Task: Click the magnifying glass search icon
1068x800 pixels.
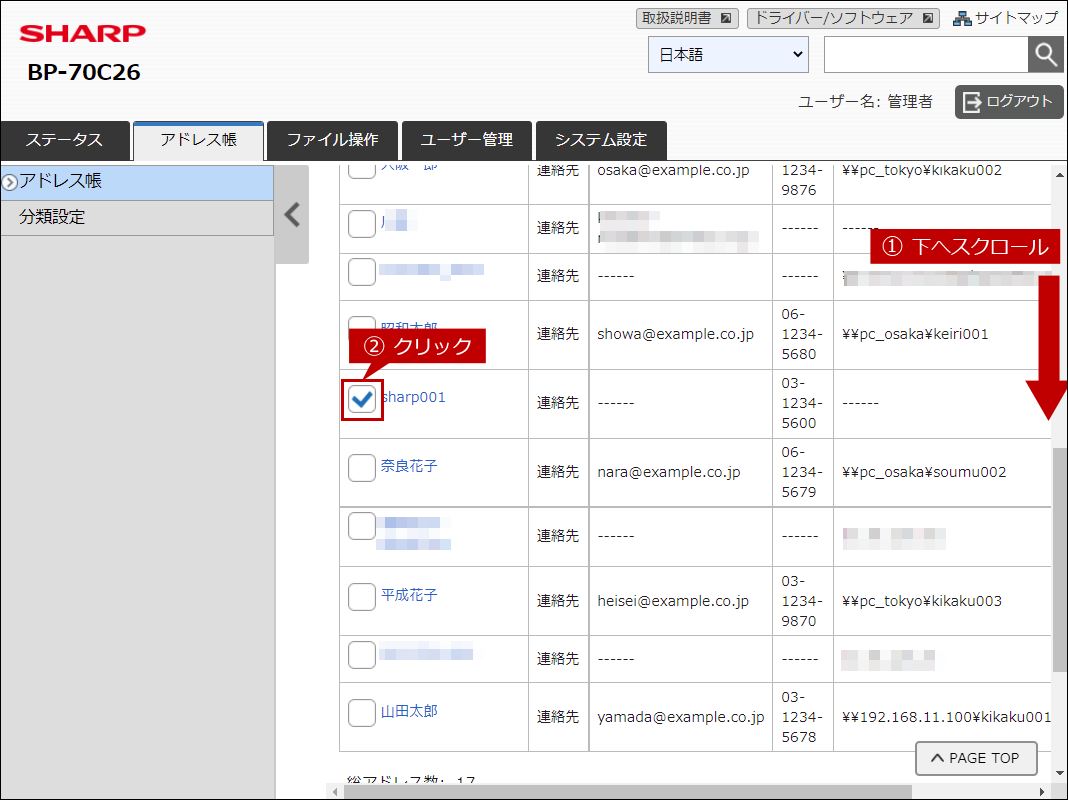Action: 1045,55
